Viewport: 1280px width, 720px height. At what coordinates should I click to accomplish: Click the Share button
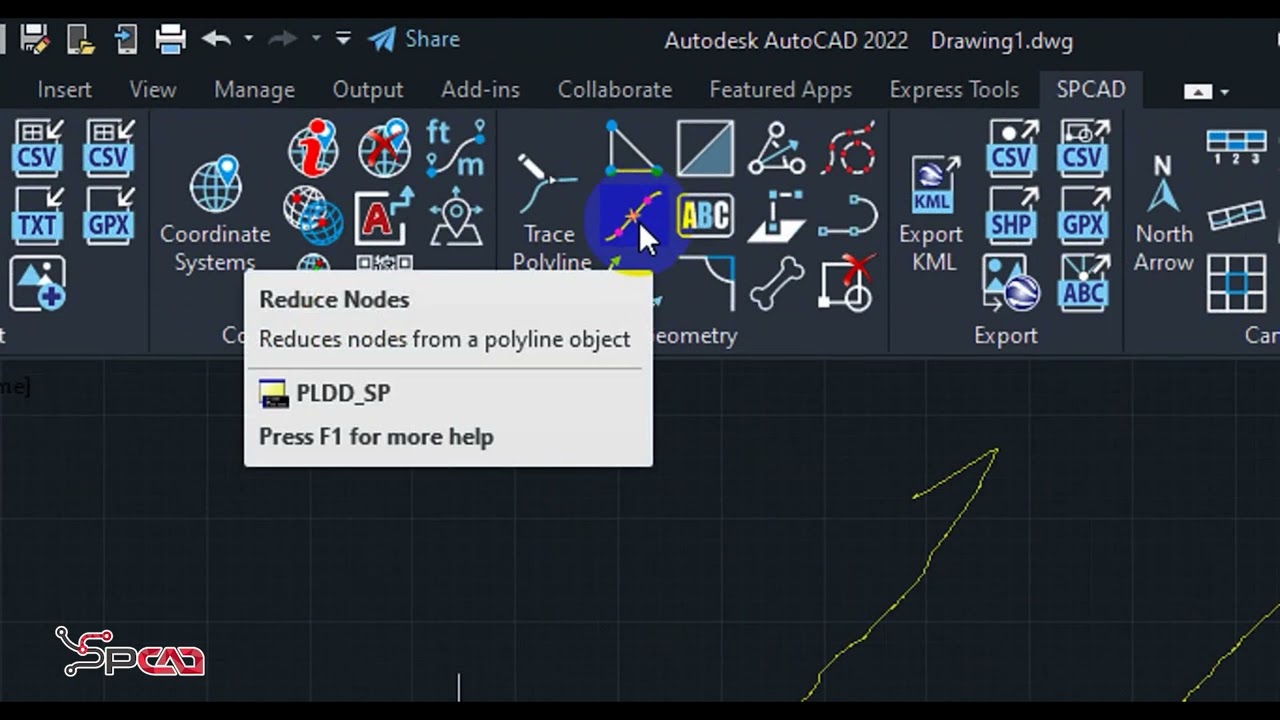(414, 39)
